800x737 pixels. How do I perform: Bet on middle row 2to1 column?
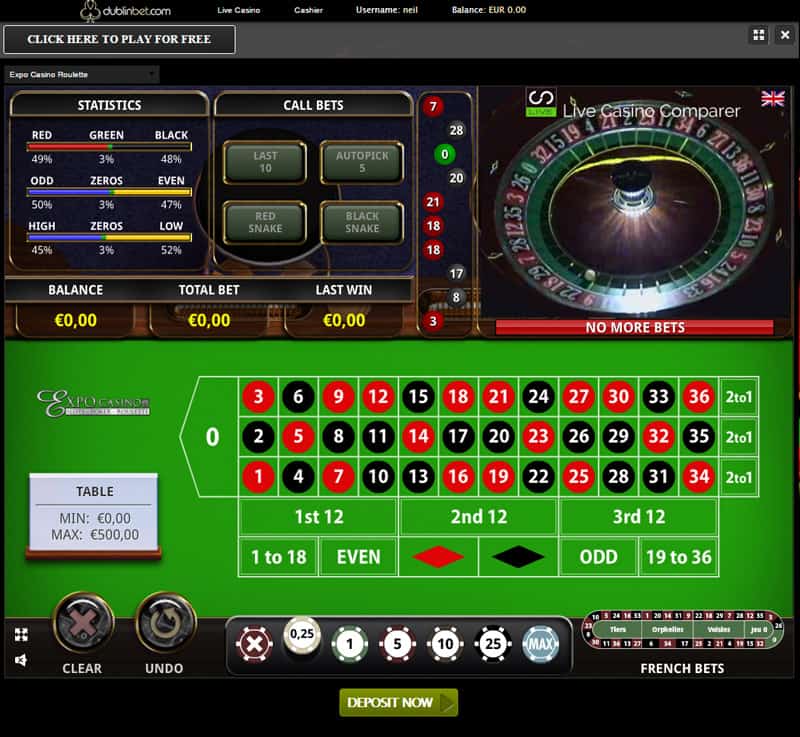(x=739, y=437)
